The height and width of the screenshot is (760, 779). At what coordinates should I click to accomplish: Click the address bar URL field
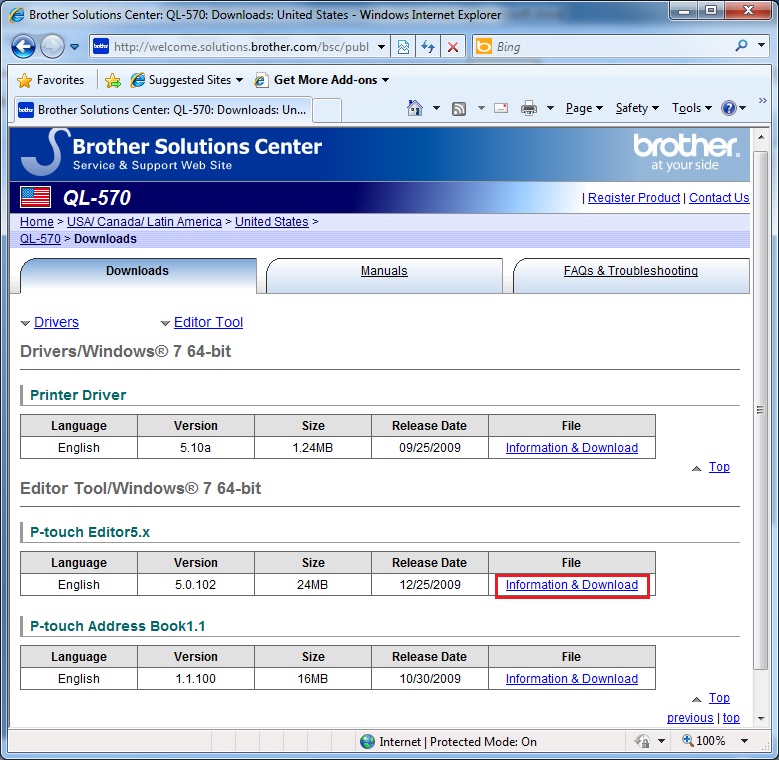coord(236,47)
